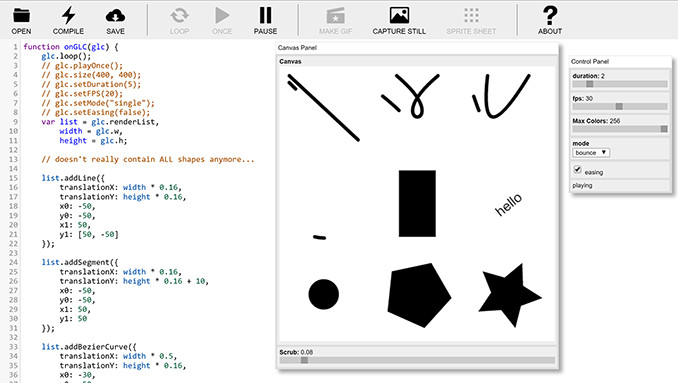Click the "hello" text on canvas

(508, 205)
